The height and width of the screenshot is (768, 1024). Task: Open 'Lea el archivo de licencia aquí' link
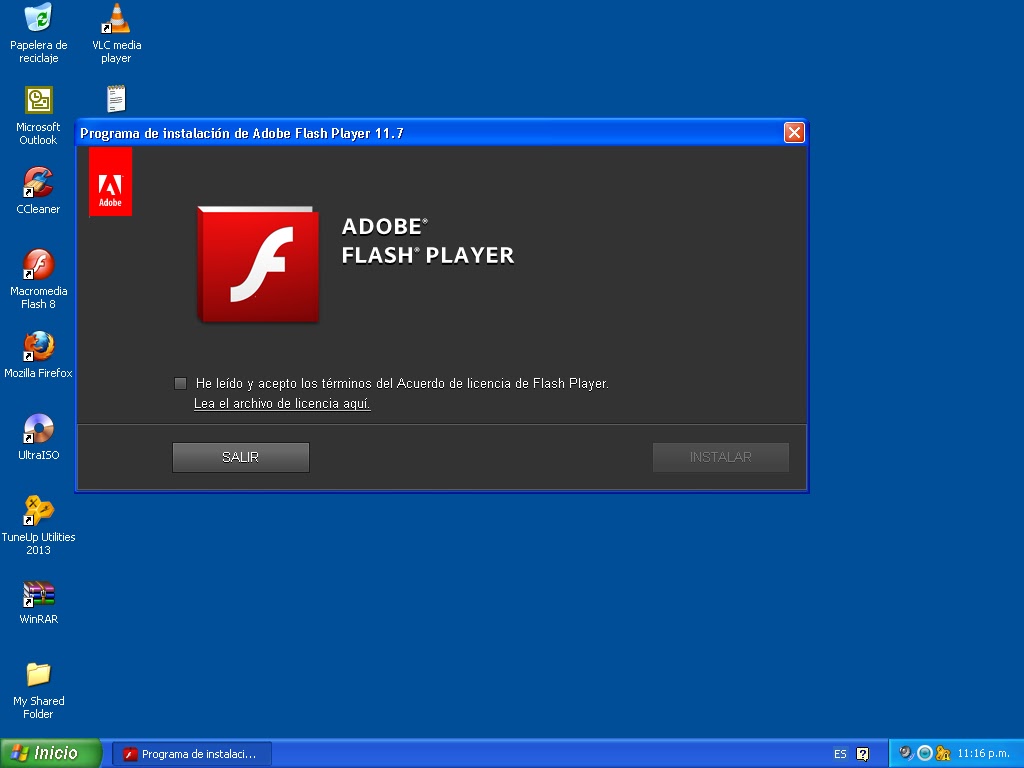[282, 404]
